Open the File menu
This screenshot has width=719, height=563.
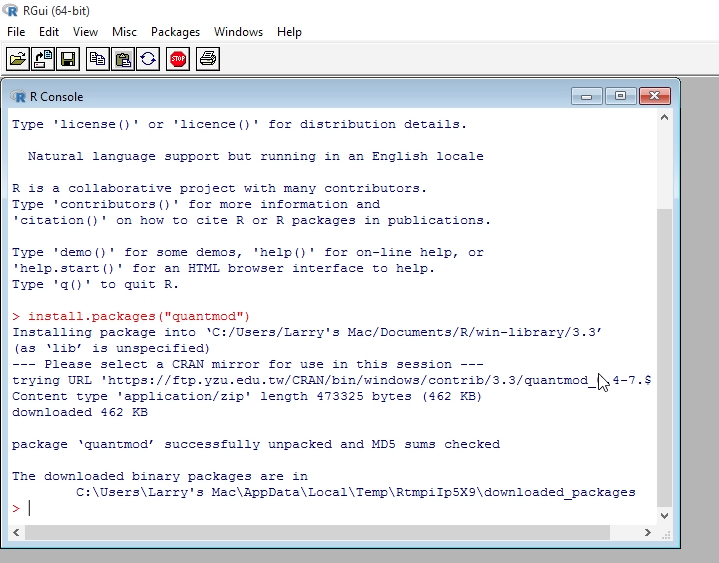click(x=16, y=32)
